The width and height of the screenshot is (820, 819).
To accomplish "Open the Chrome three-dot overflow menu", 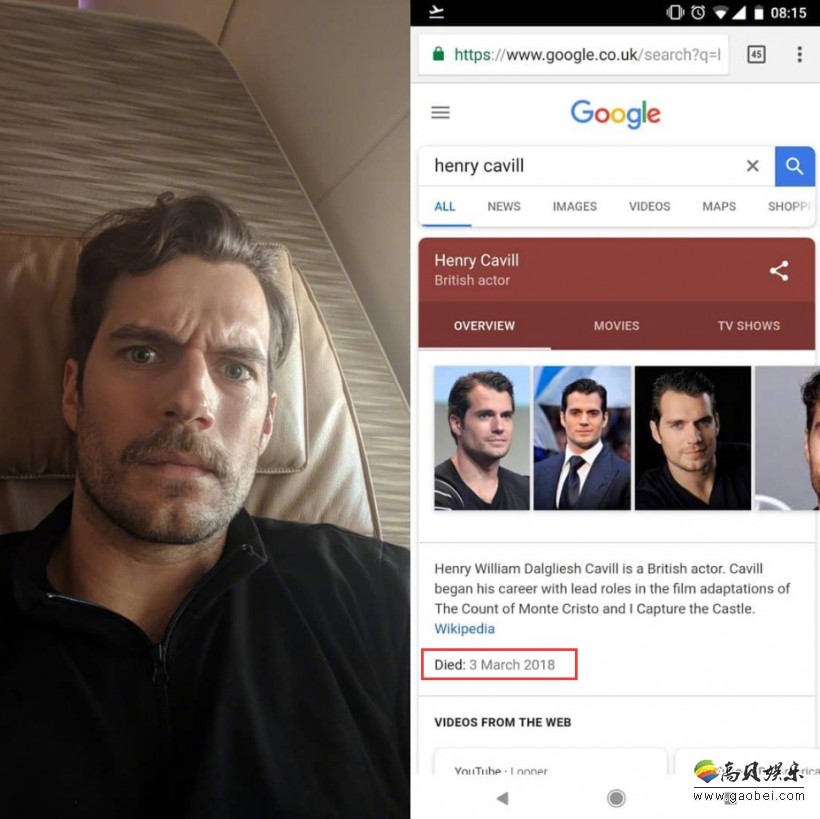I will (799, 54).
